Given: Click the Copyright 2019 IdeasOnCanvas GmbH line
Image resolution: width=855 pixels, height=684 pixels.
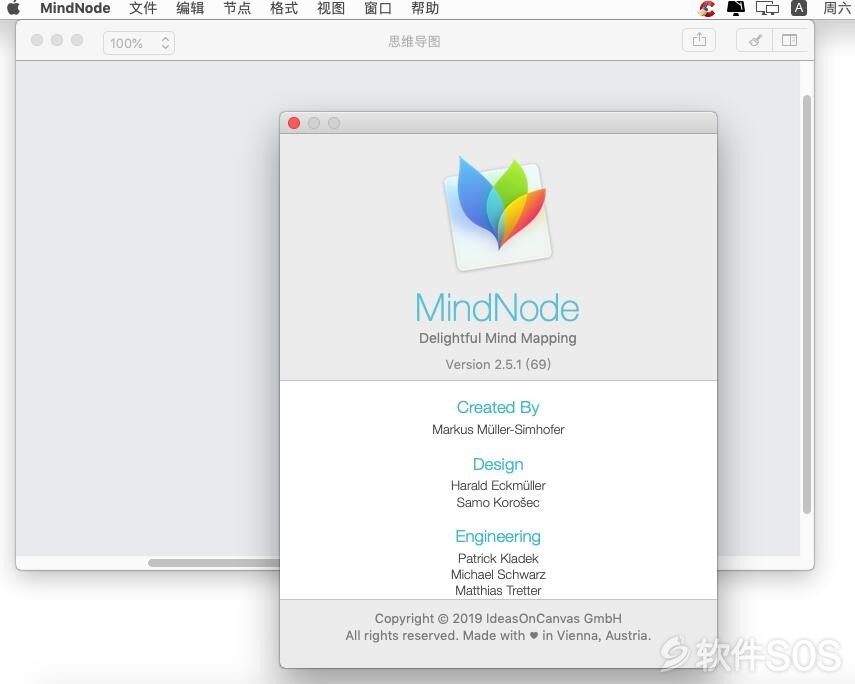Looking at the screenshot, I should 498,618.
